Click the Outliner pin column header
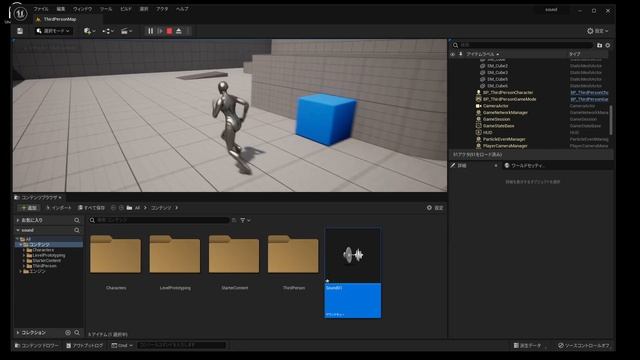Screen dimensions: 640x360 click(460, 54)
